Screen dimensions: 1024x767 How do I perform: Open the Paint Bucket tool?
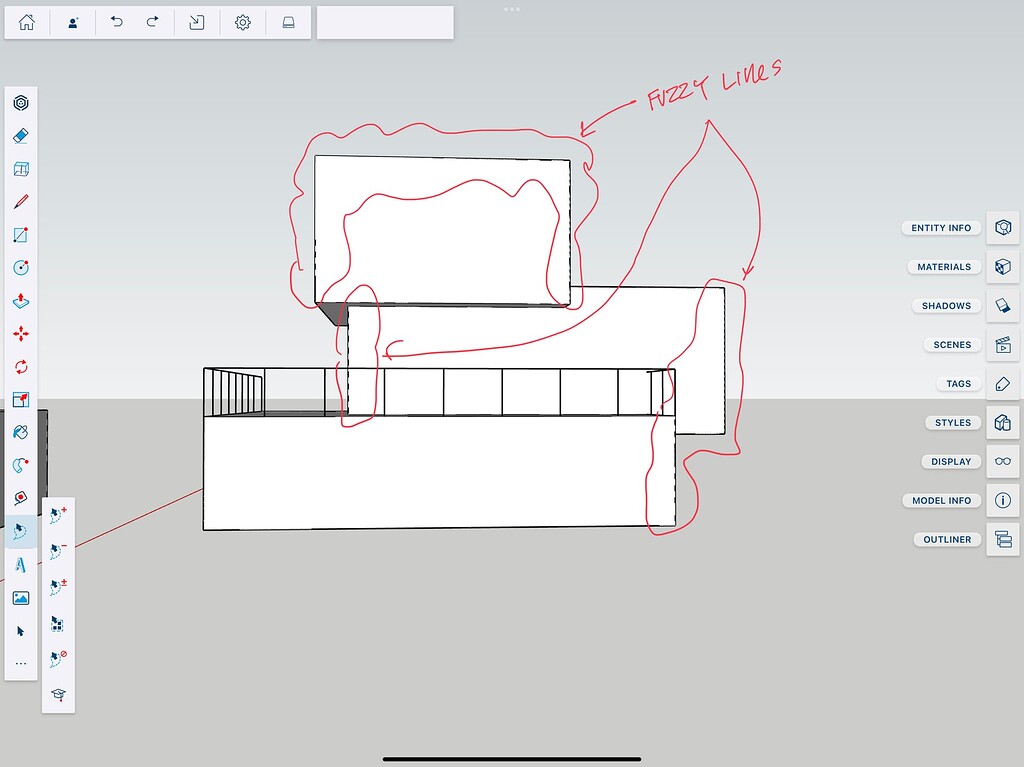click(x=21, y=432)
